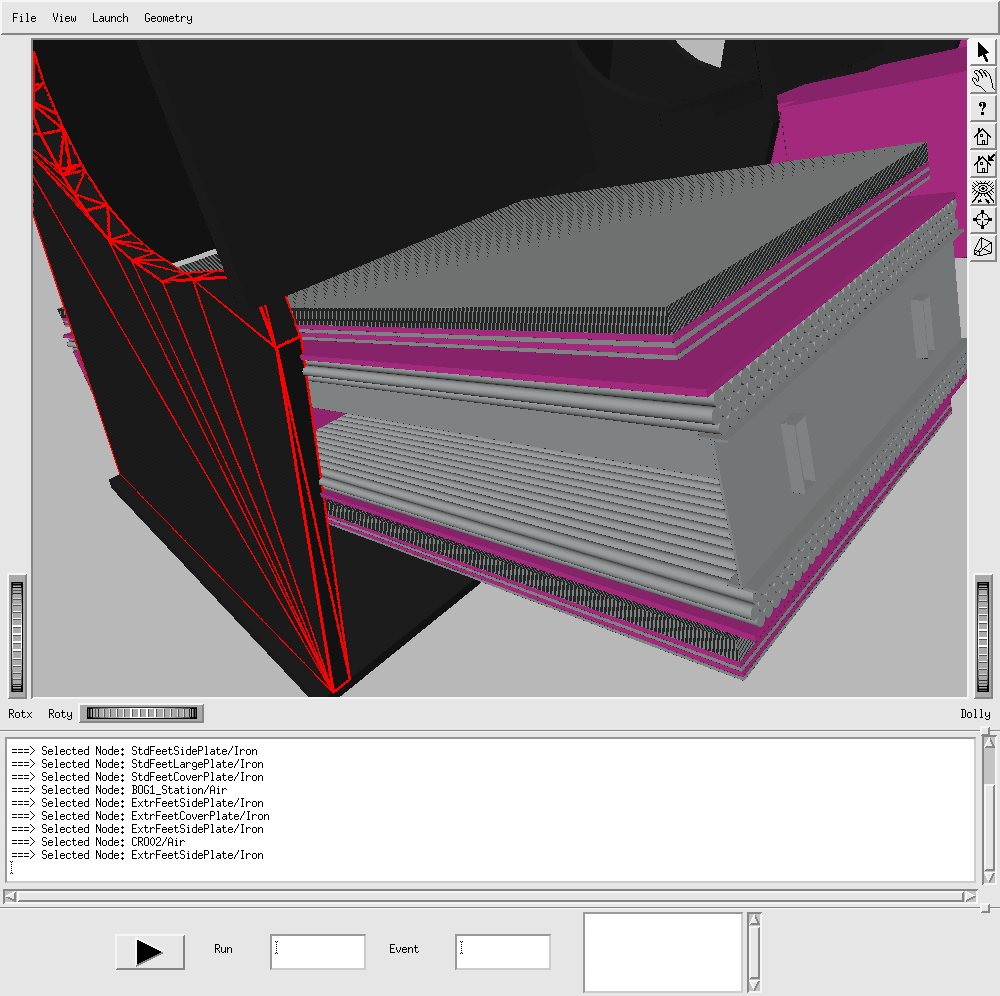
Task: Expand the Geometry menu
Action: [x=168, y=18]
